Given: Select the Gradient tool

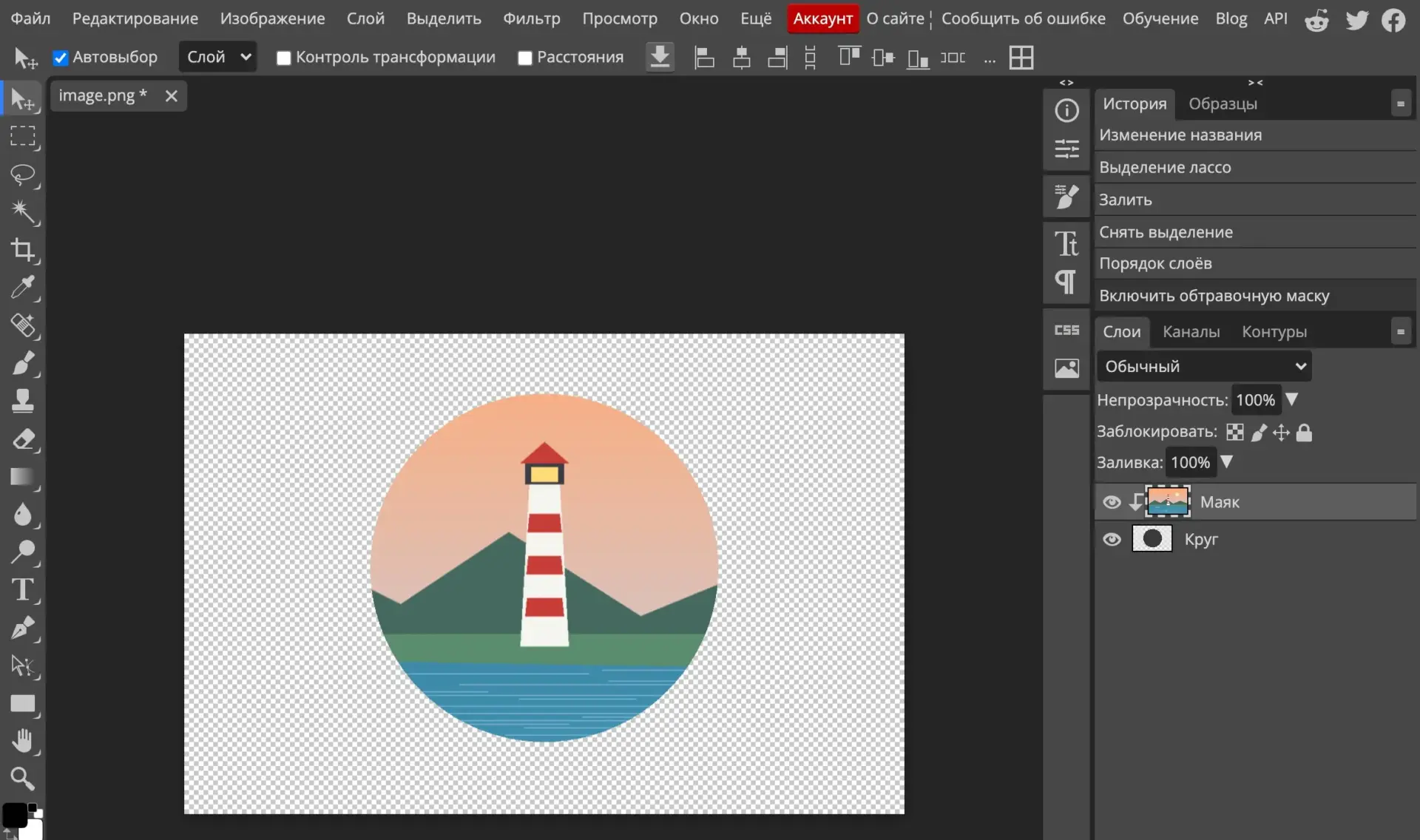Looking at the screenshot, I should tap(22, 477).
